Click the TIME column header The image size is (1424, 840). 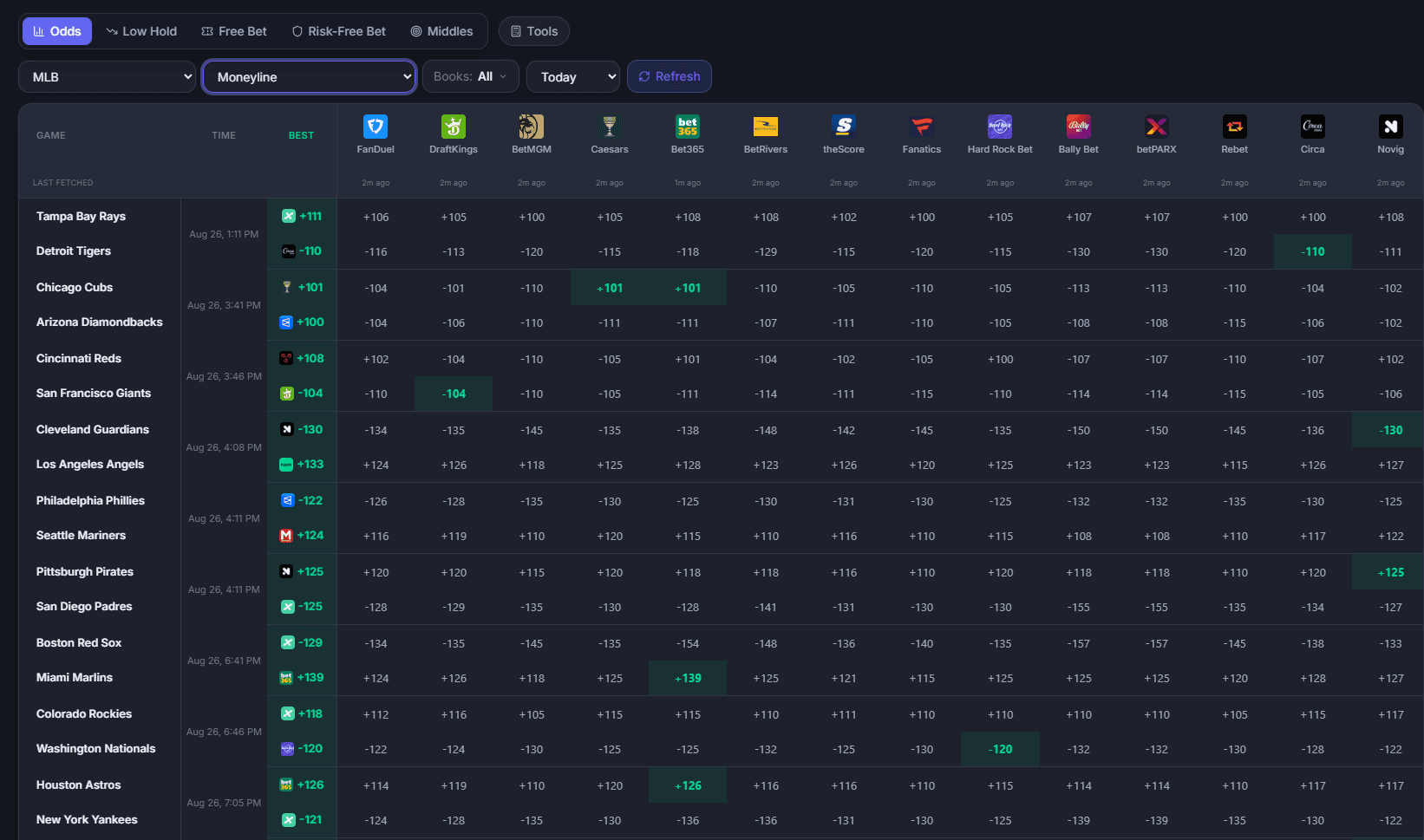[x=224, y=135]
